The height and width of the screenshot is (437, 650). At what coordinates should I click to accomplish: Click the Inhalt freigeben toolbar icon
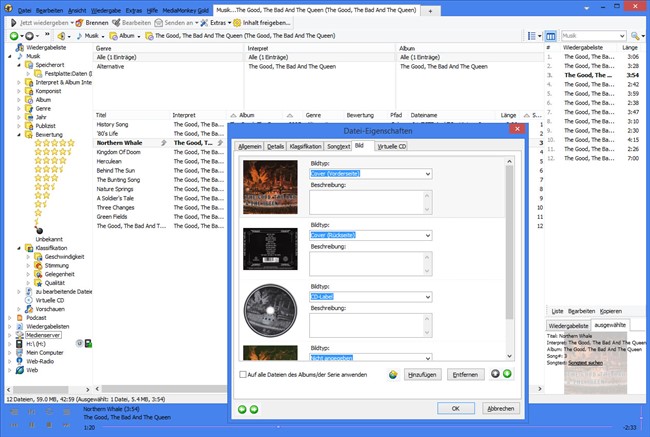tap(237, 23)
